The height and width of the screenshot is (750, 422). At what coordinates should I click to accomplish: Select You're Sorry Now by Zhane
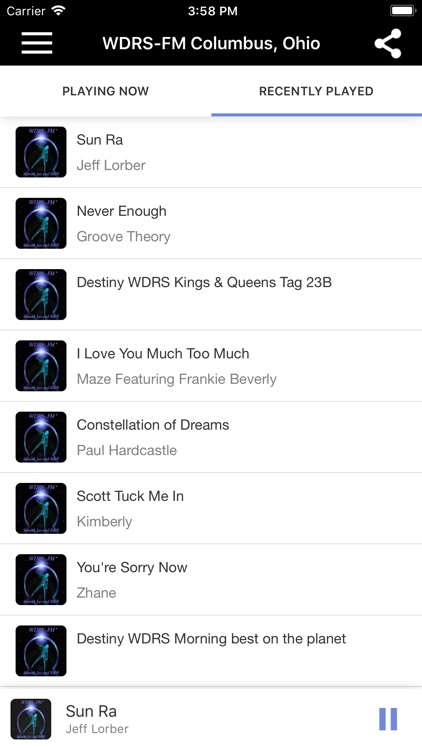pos(211,580)
